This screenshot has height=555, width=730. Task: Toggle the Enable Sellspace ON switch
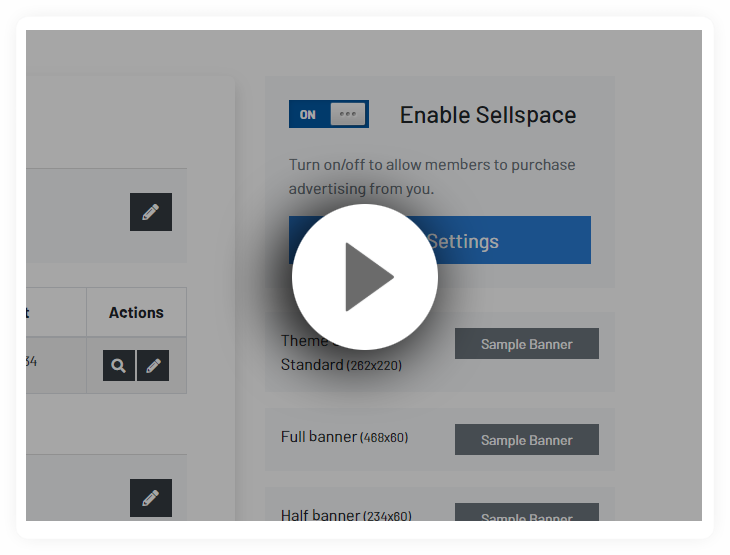(329, 114)
